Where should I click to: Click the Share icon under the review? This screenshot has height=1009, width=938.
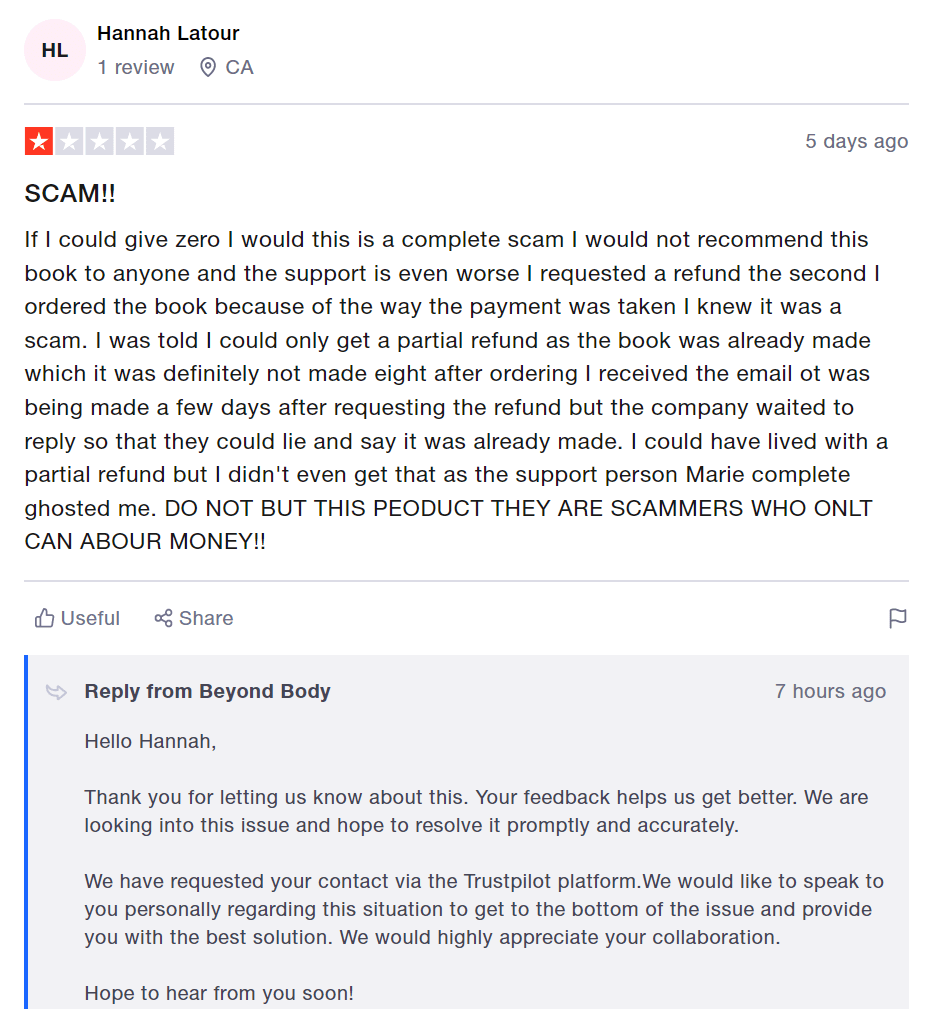[163, 618]
